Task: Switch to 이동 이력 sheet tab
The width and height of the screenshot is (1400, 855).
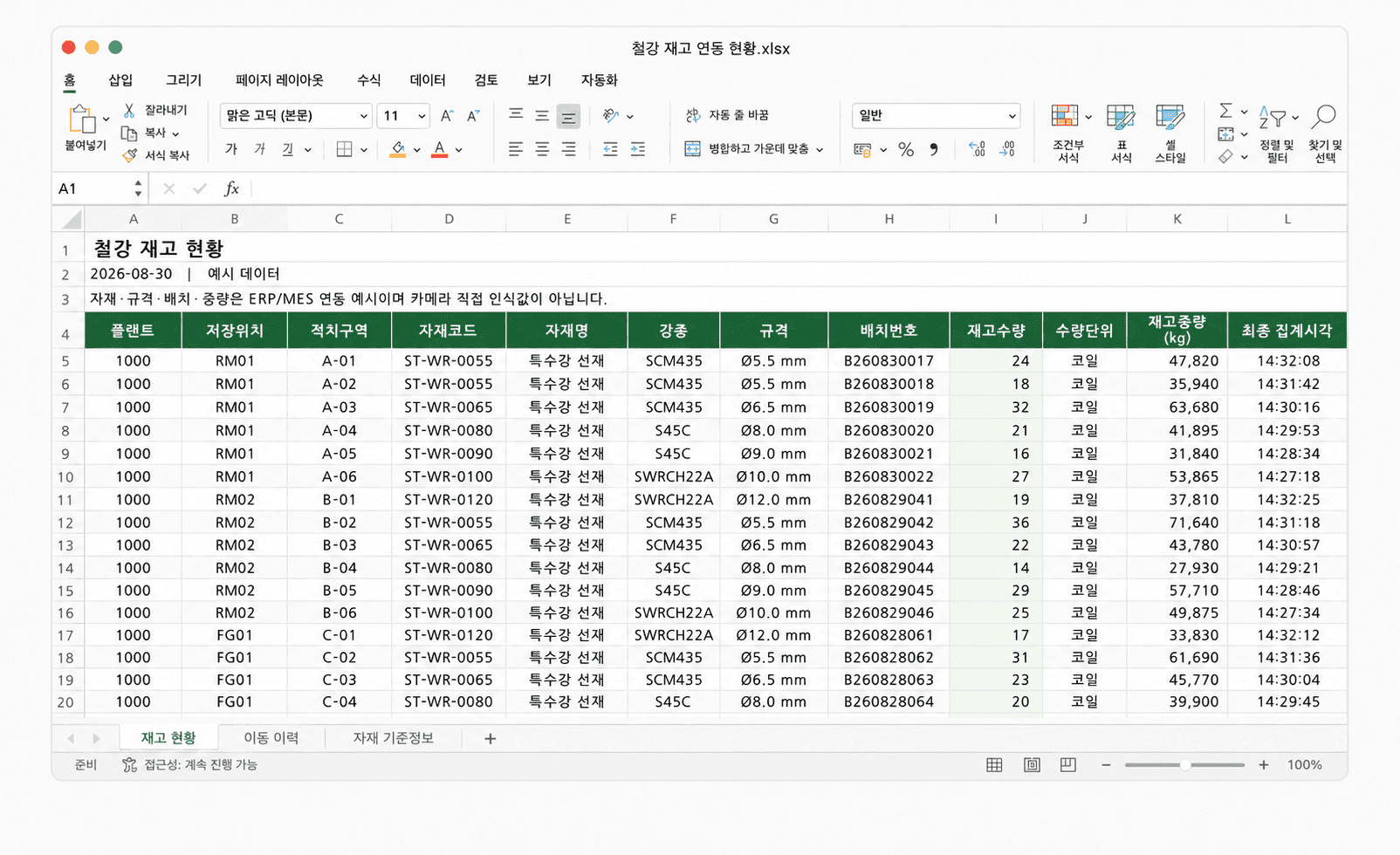Action: 271,738
